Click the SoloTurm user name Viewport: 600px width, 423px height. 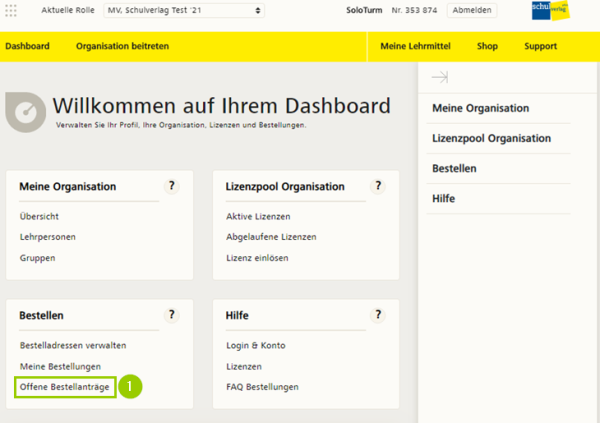[x=364, y=10]
